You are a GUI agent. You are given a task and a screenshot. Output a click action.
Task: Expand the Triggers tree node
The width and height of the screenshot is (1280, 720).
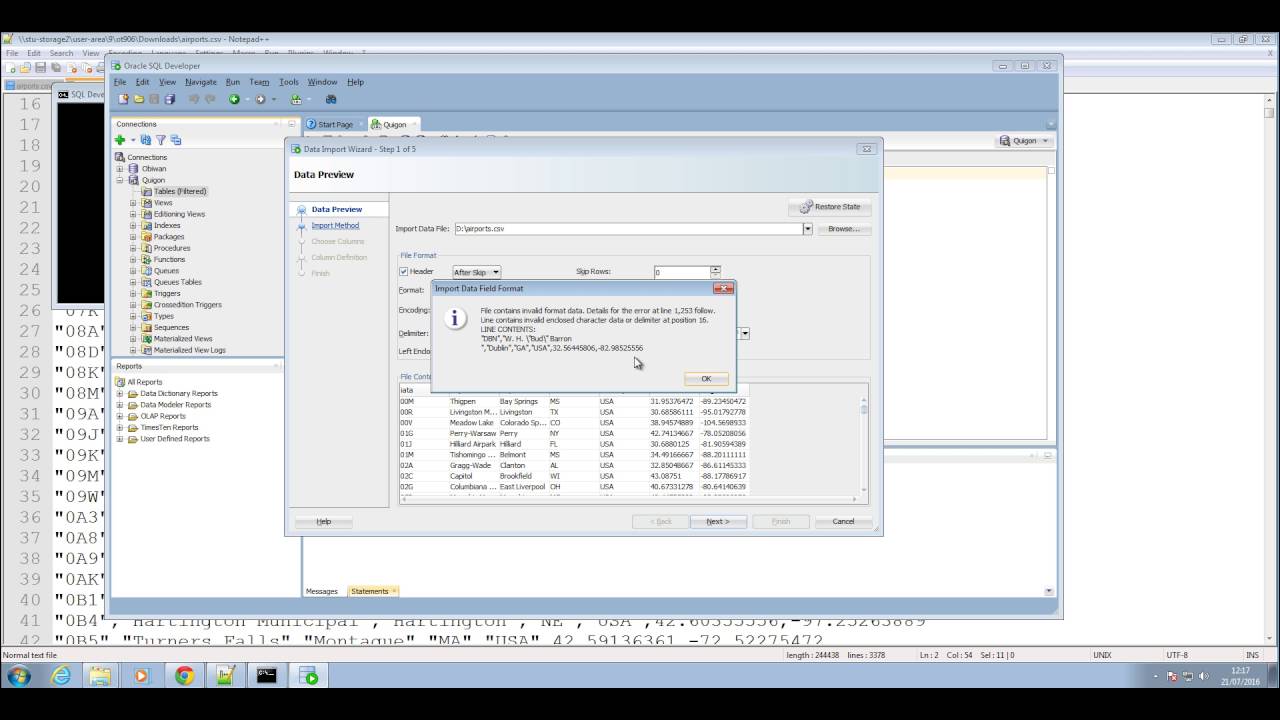133,293
